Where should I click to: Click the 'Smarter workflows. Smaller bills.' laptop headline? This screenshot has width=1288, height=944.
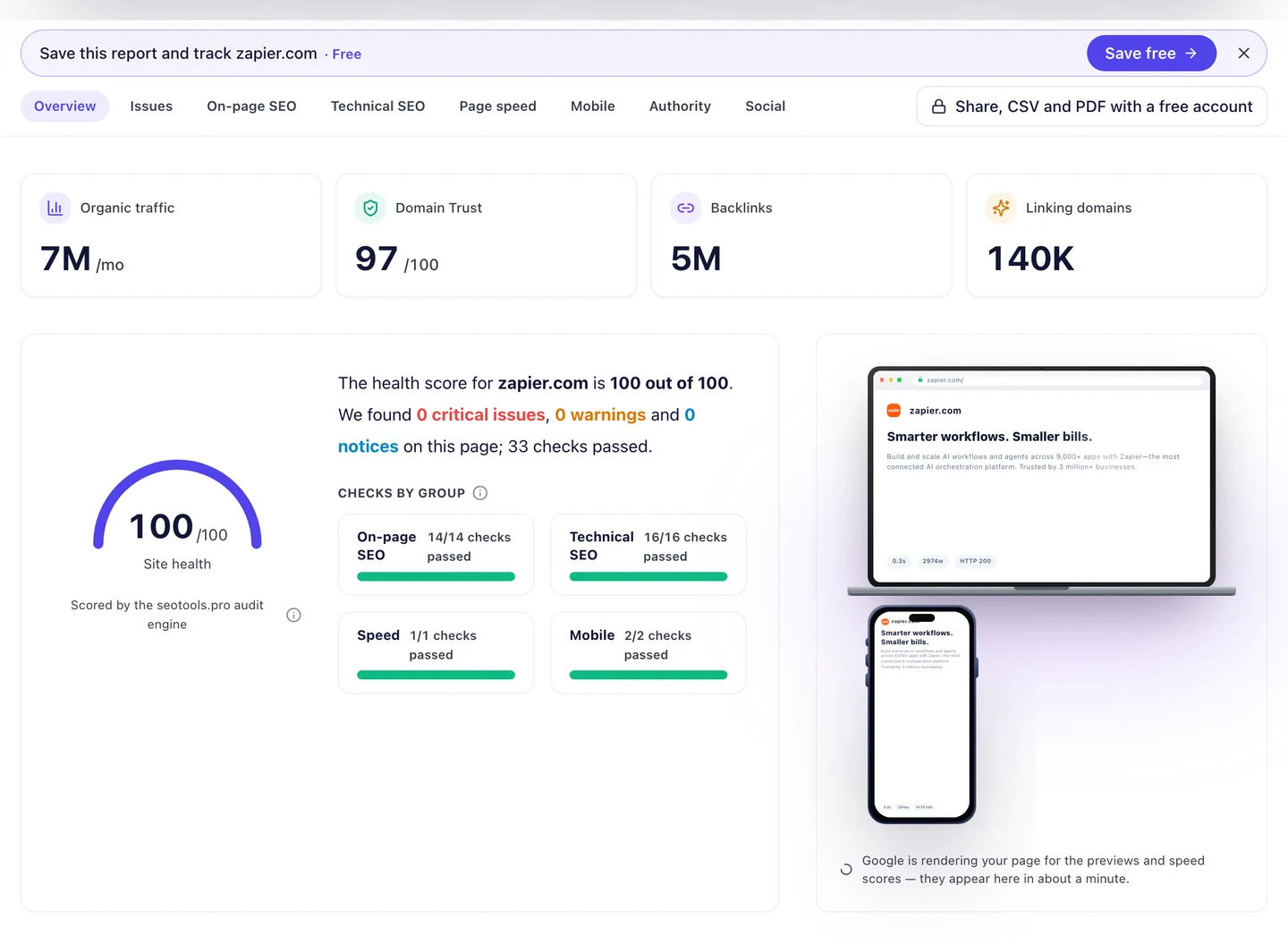[989, 437]
